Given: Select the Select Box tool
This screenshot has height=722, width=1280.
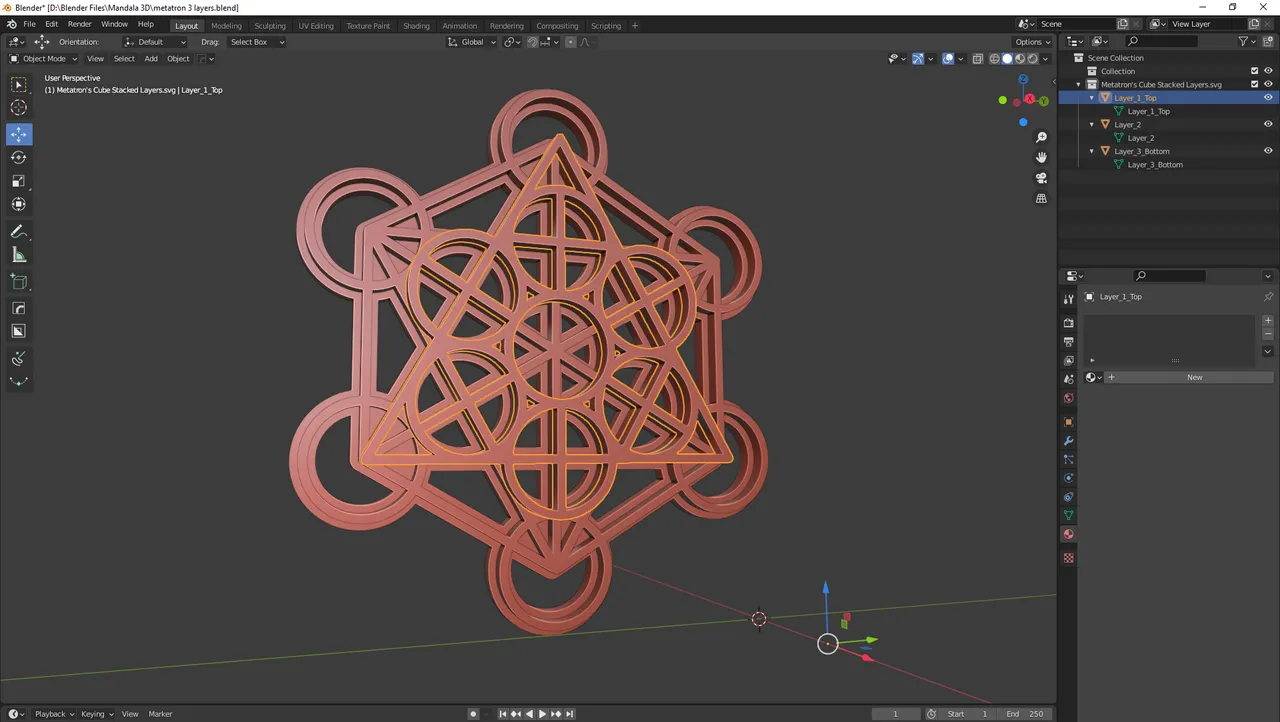Looking at the screenshot, I should (19, 85).
